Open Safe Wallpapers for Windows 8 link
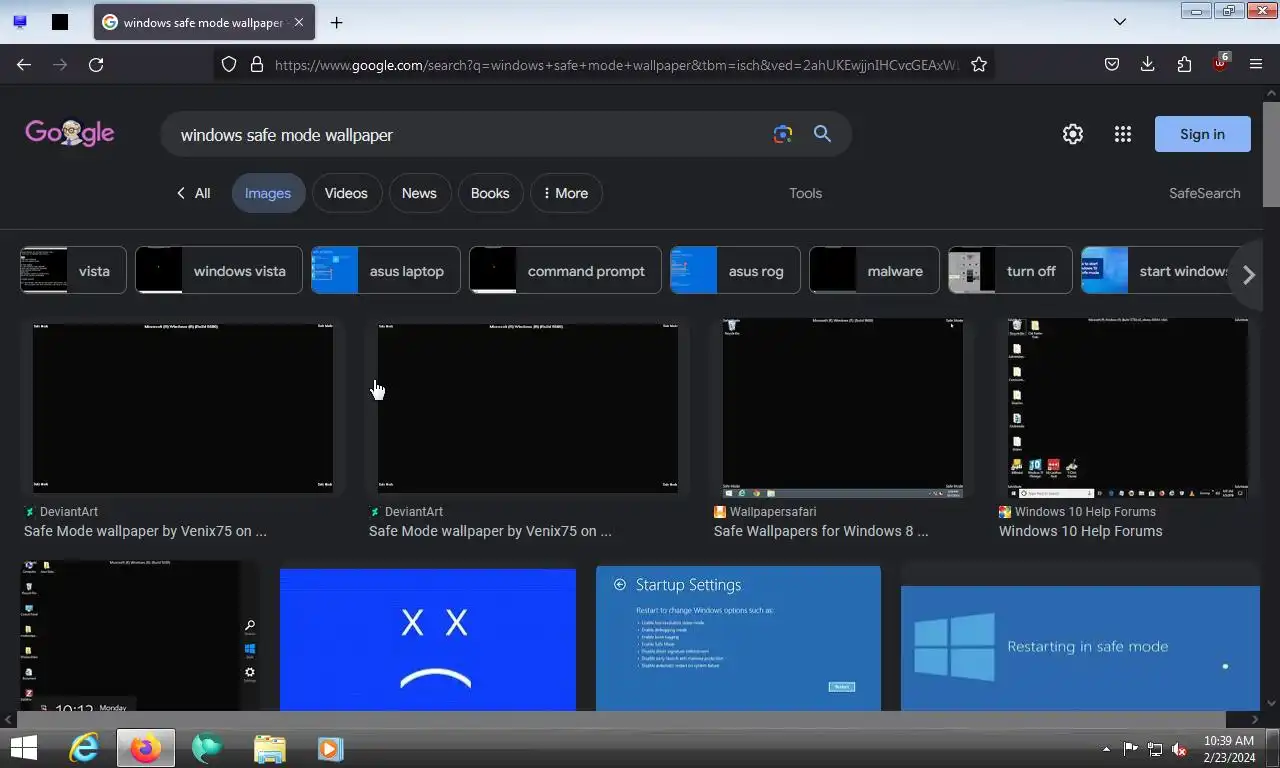This screenshot has width=1280, height=768. [821, 531]
